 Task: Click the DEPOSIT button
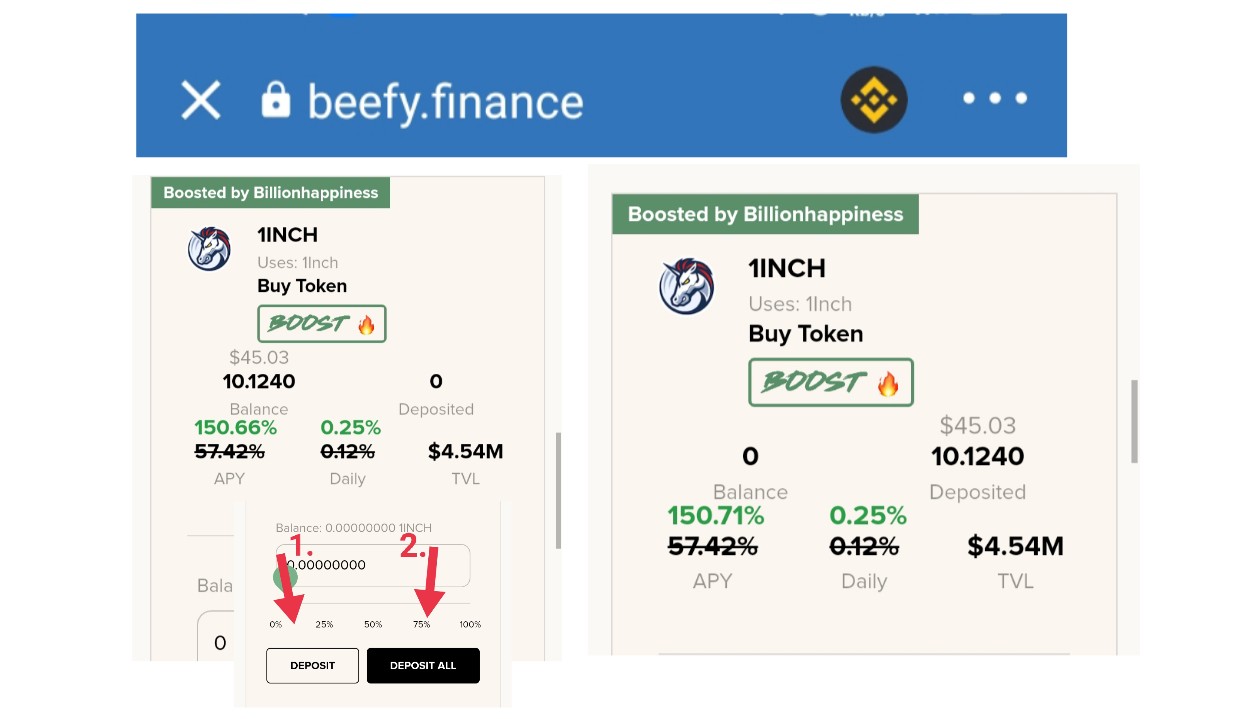tap(312, 665)
